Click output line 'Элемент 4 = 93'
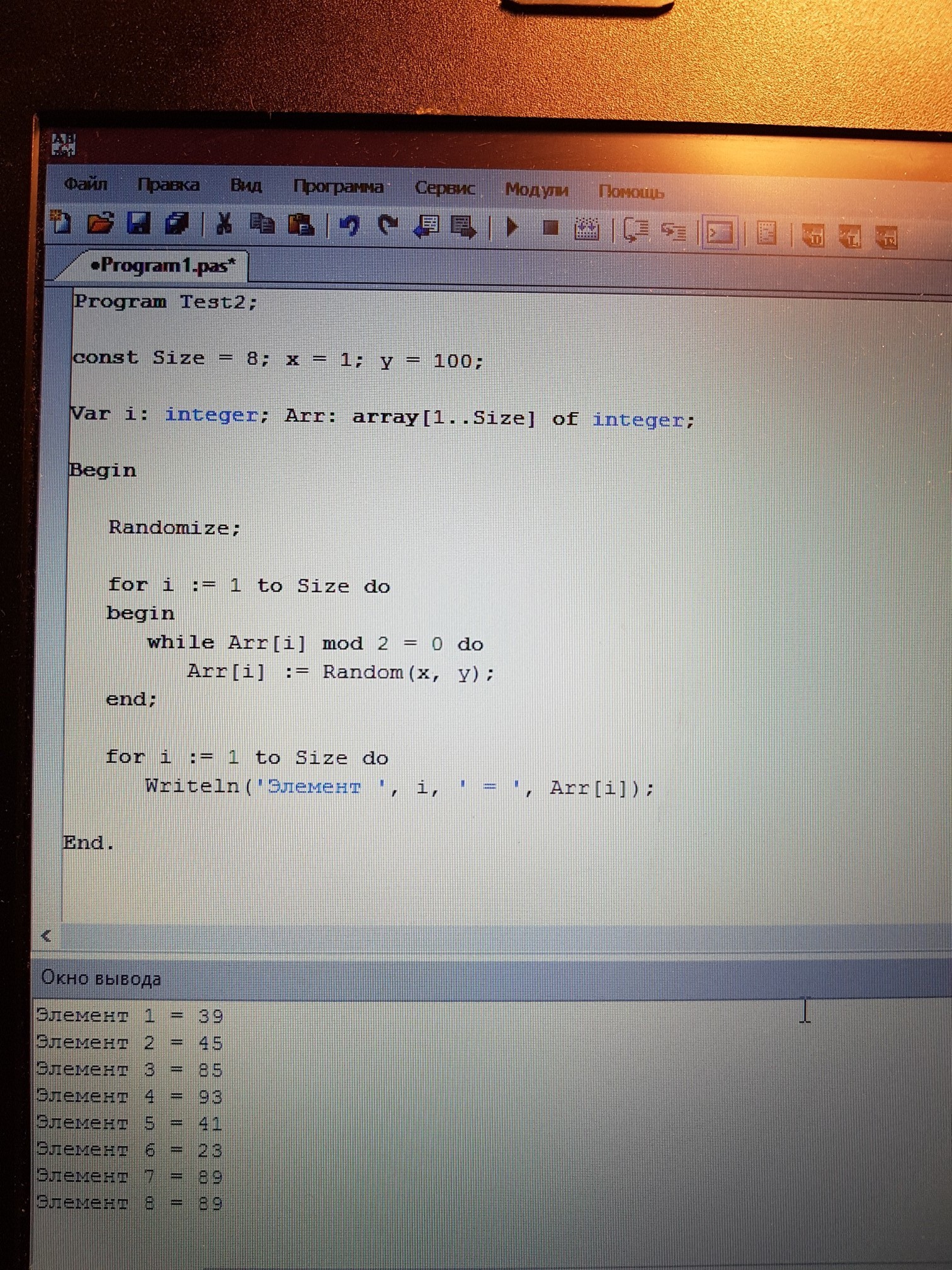The height and width of the screenshot is (1270, 952). pyautogui.click(x=130, y=1097)
